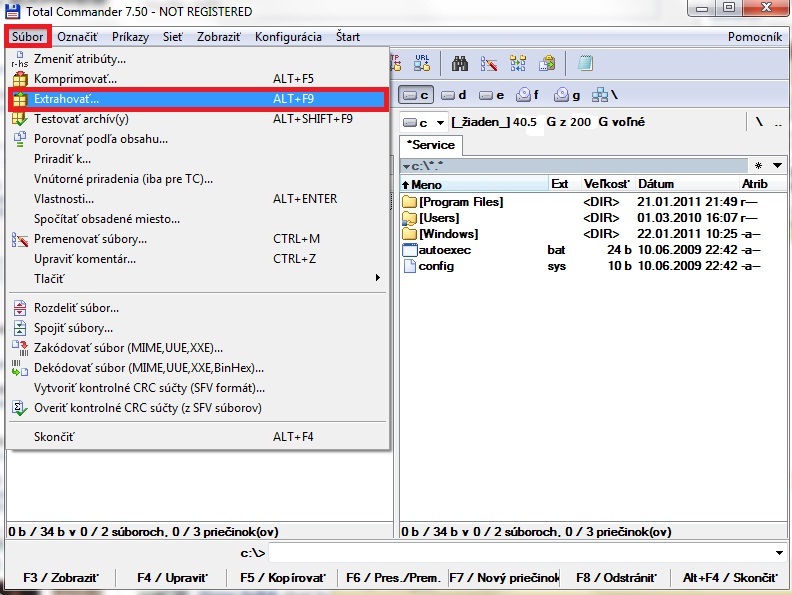Sort by Atrib column header

[762, 184]
